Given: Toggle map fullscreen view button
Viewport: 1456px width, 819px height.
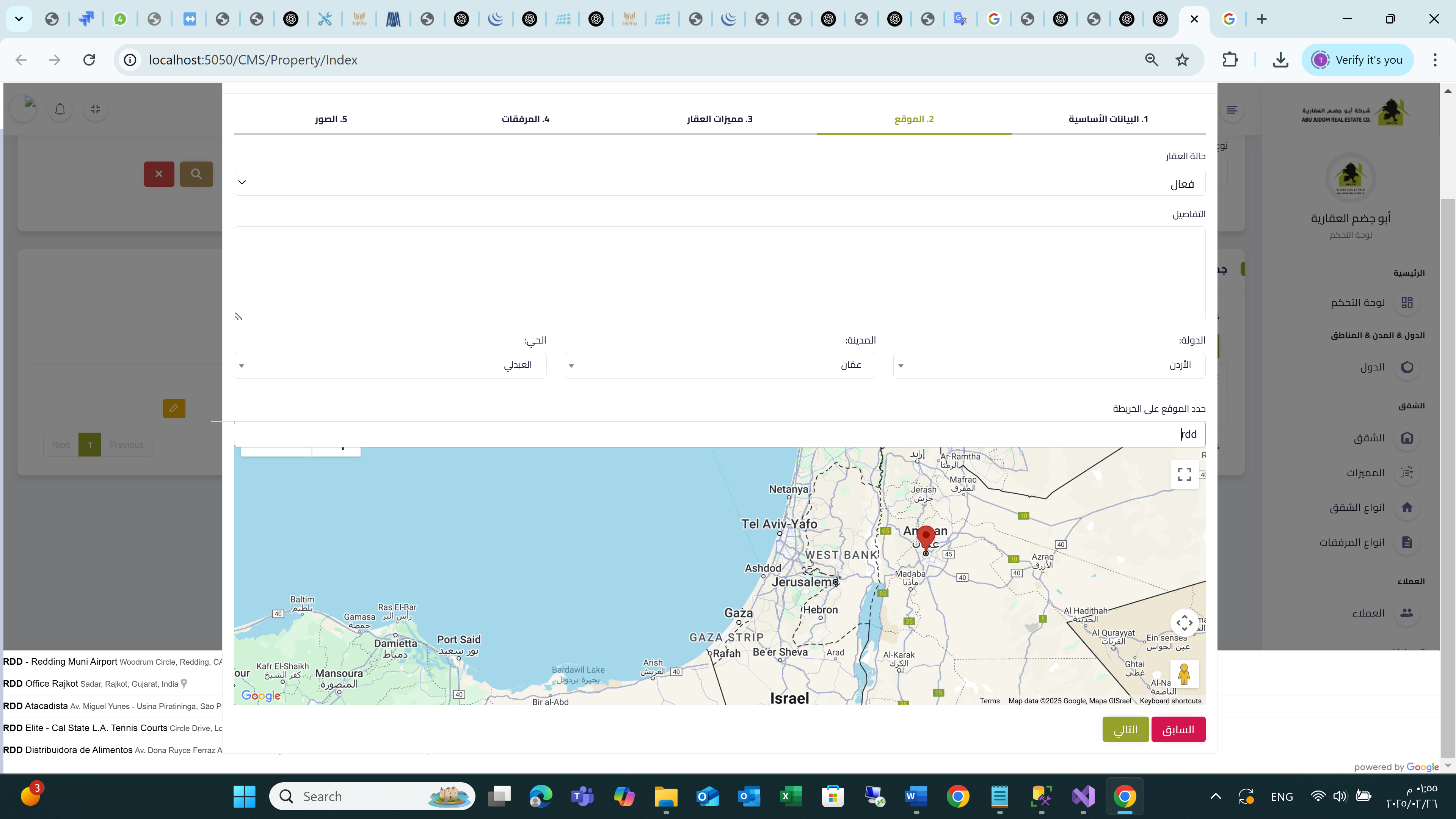Looking at the screenshot, I should [x=1184, y=474].
